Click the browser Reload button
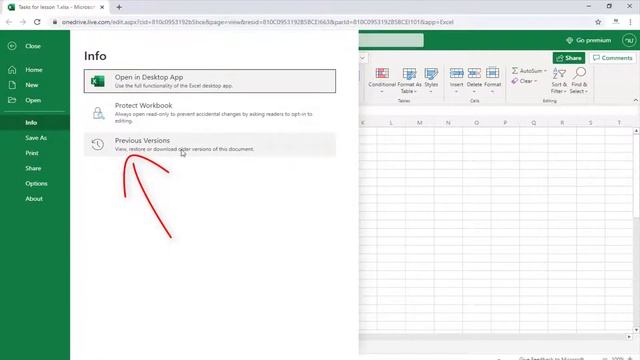This screenshot has width=640, height=360. [37, 22]
